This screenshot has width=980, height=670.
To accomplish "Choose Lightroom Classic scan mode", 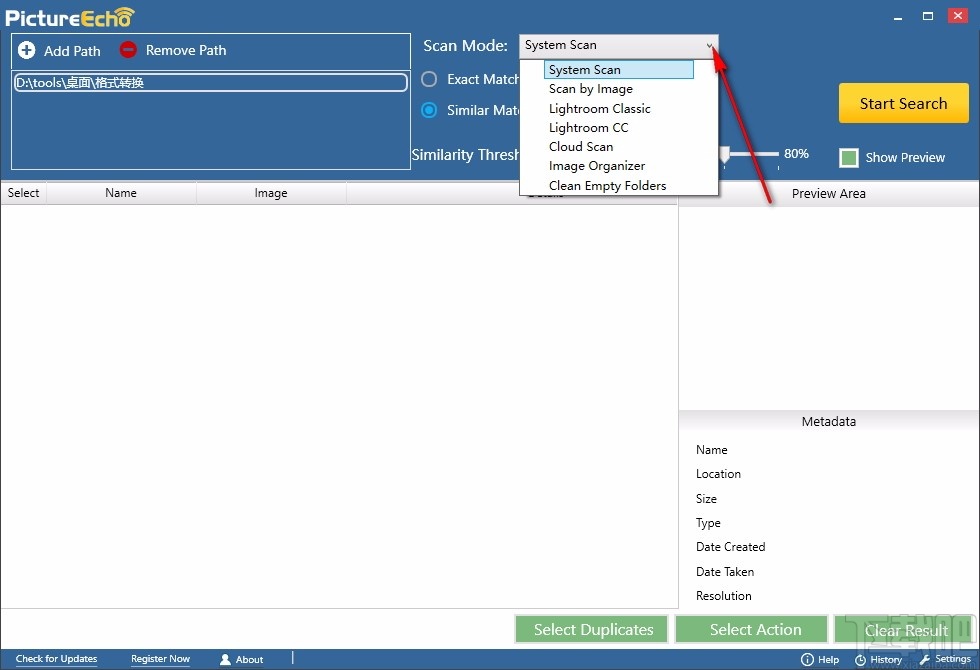I will click(x=599, y=109).
